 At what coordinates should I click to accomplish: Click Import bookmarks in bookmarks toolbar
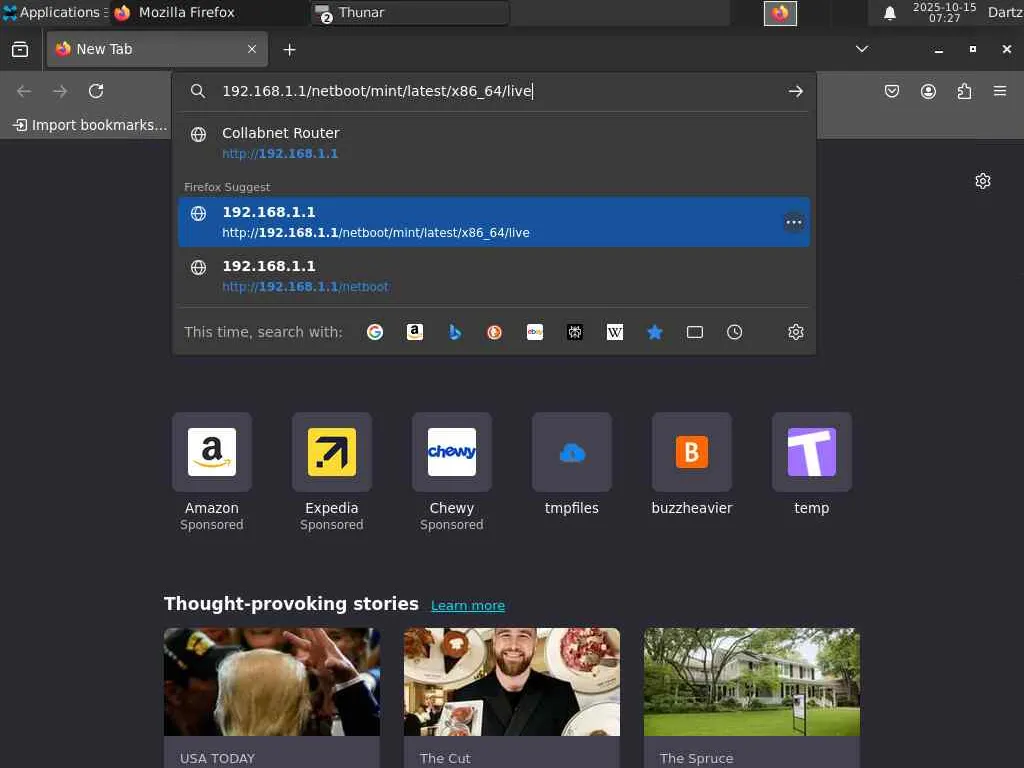point(90,125)
